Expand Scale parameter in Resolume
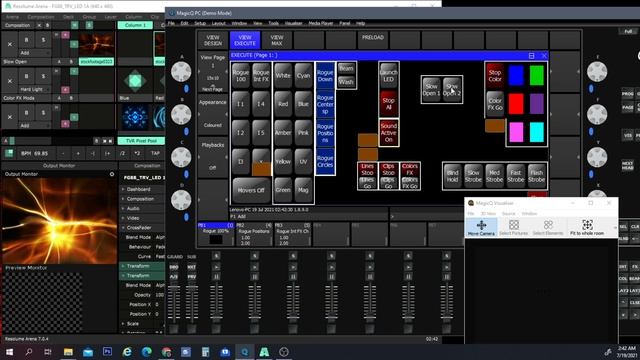 point(123,324)
